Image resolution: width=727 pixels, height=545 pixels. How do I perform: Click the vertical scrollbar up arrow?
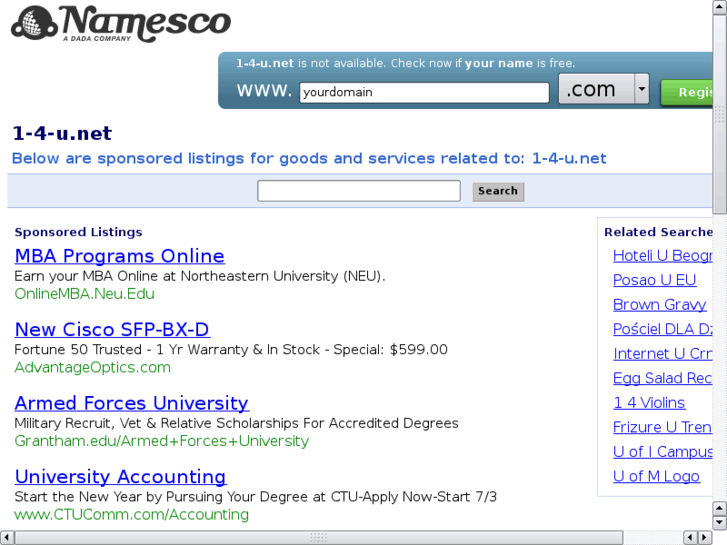click(x=720, y=7)
